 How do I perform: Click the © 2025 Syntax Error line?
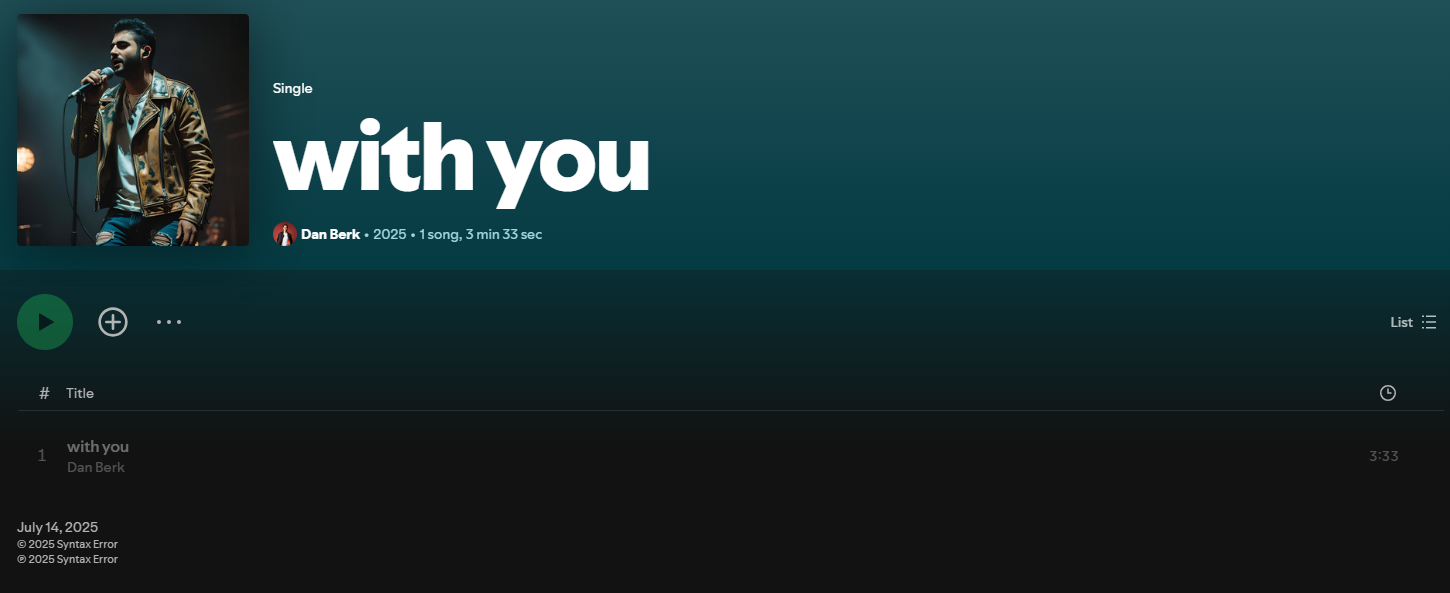click(x=67, y=544)
